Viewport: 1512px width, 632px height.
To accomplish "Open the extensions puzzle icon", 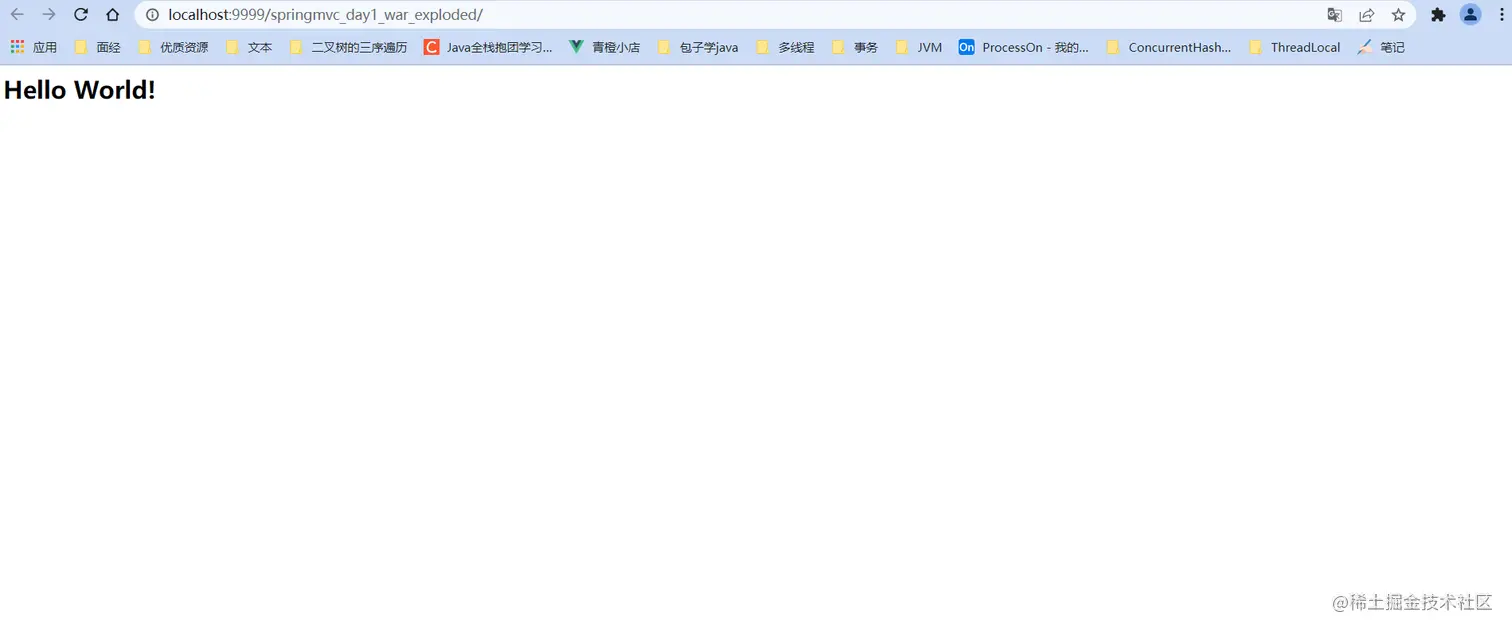I will [x=1438, y=15].
